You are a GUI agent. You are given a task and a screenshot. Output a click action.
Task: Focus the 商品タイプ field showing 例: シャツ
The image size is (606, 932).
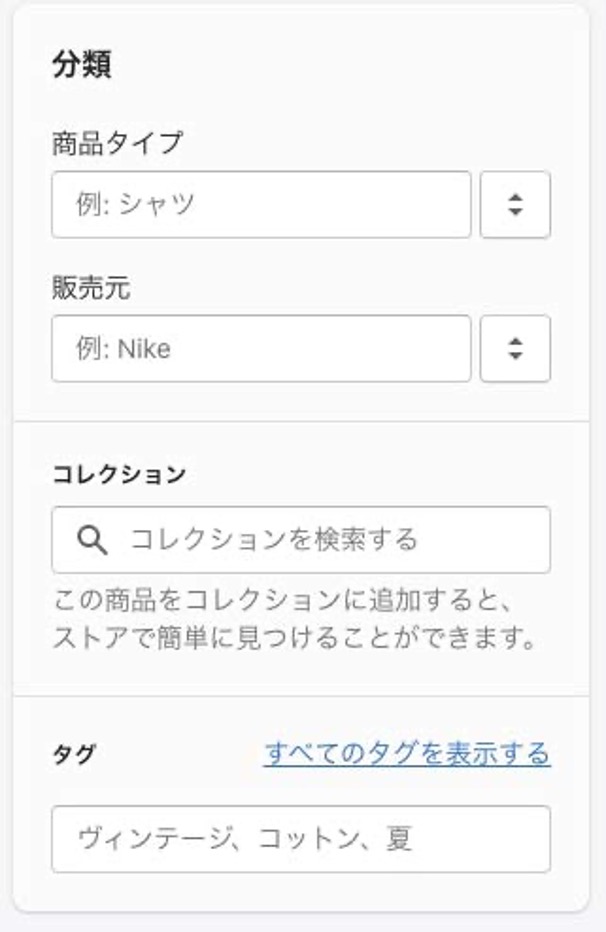point(261,205)
